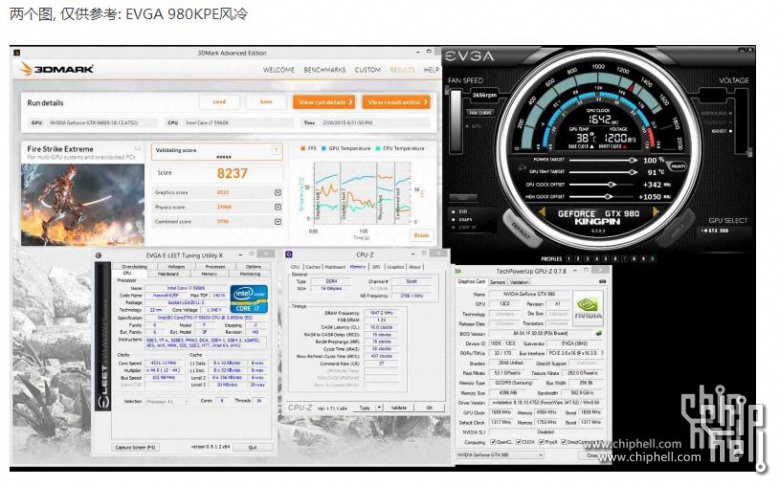Switch to the Sensors tab in GPU-Z
Screen dimensions: 779x486
tap(497, 282)
